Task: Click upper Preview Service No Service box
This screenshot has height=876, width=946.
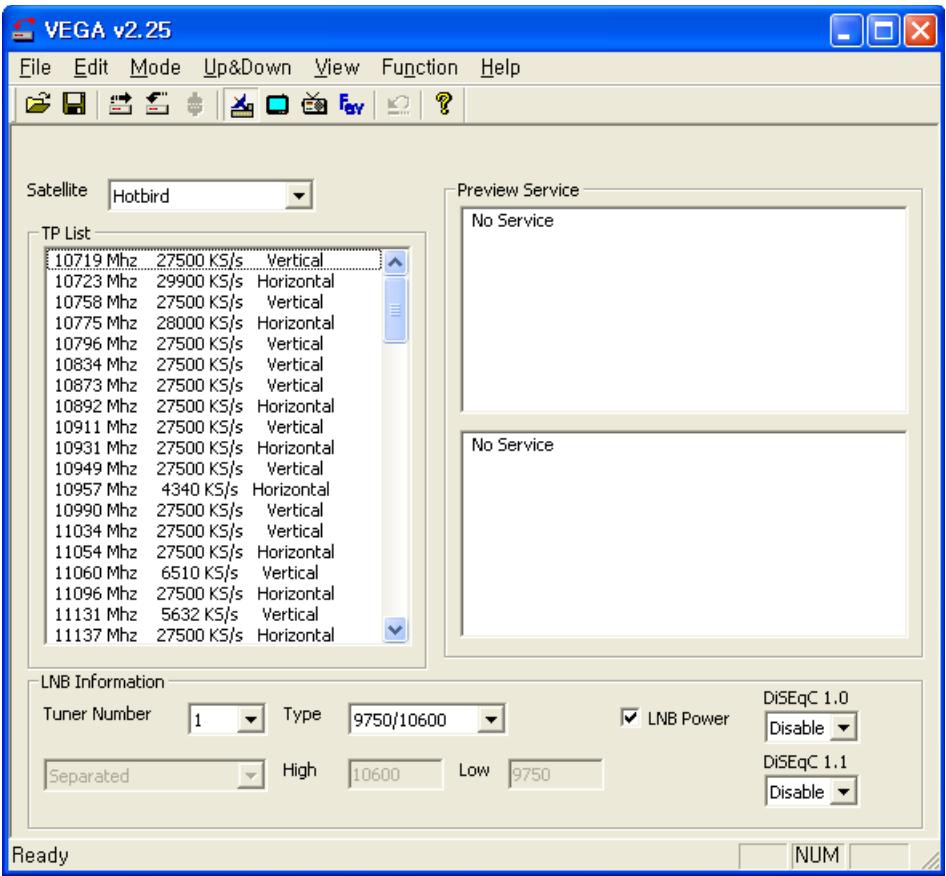Action: pyautogui.click(x=684, y=310)
